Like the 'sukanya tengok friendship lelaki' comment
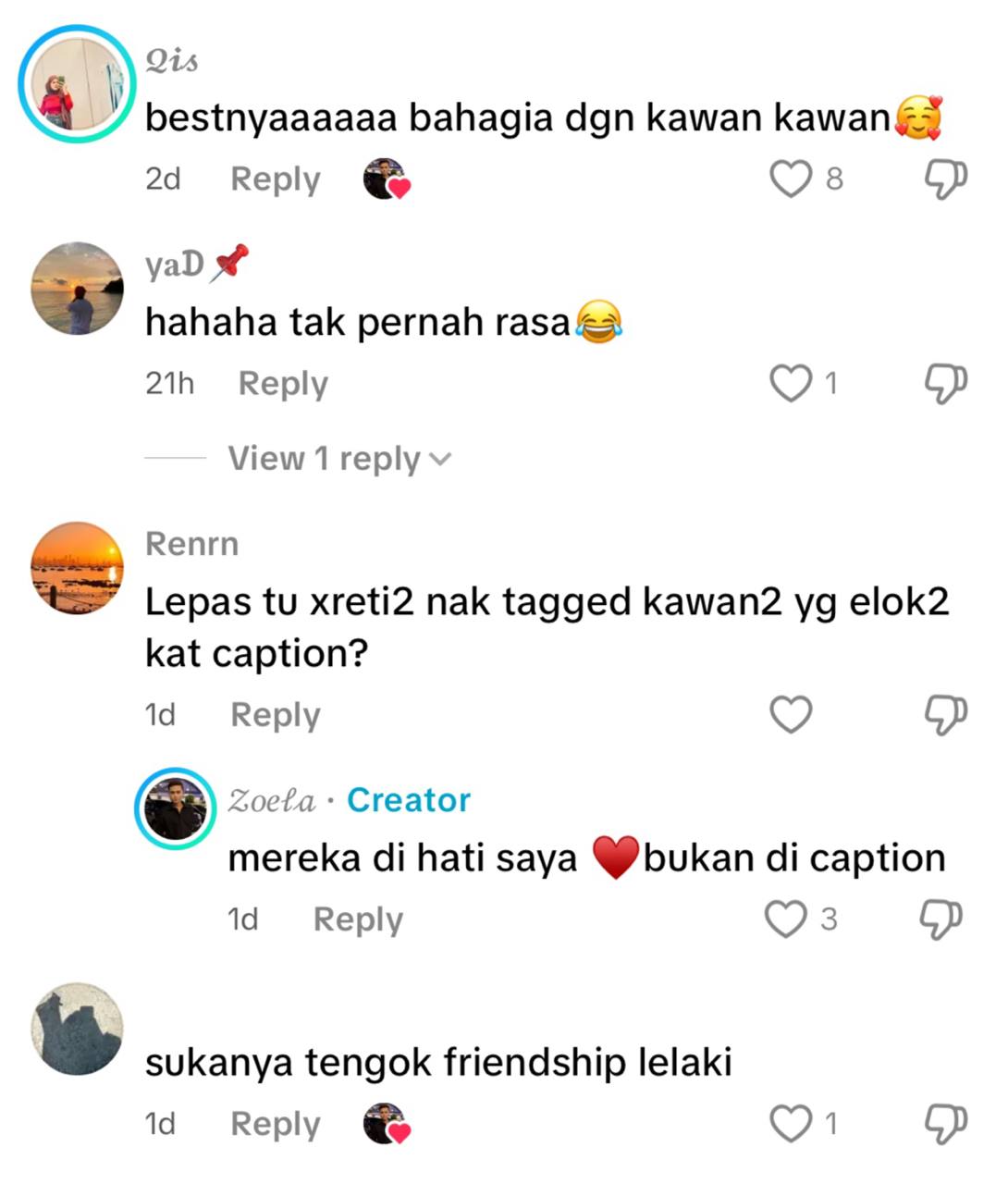 point(791,1123)
